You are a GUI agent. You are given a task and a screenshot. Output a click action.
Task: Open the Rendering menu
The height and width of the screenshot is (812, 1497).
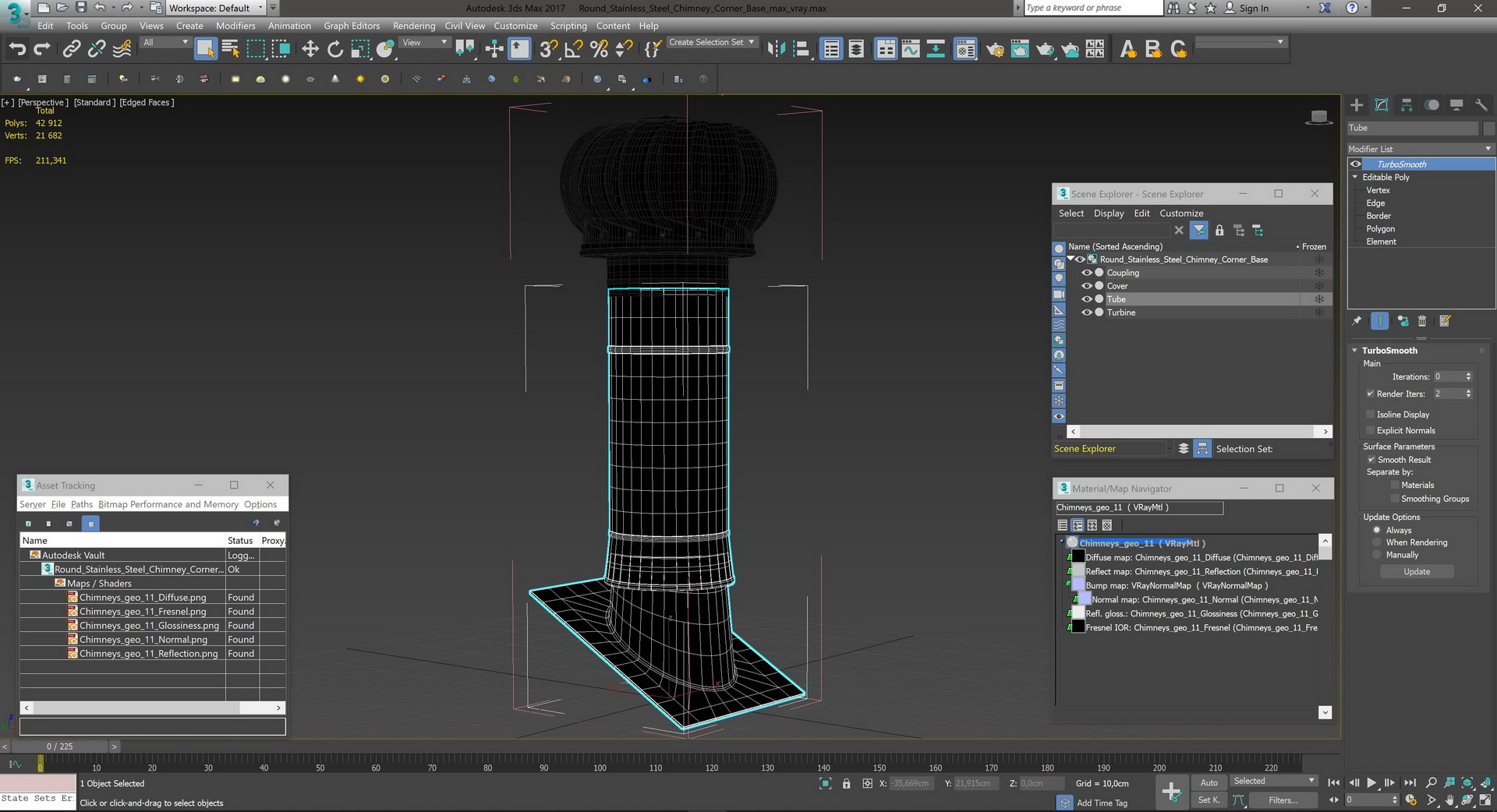point(413,26)
